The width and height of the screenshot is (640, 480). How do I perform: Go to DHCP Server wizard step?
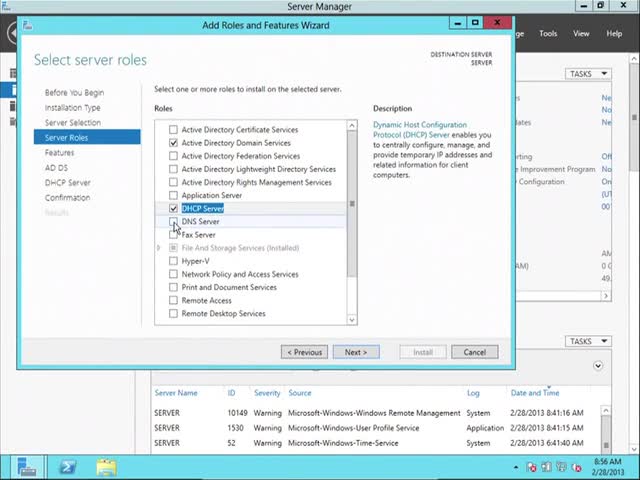68,182
